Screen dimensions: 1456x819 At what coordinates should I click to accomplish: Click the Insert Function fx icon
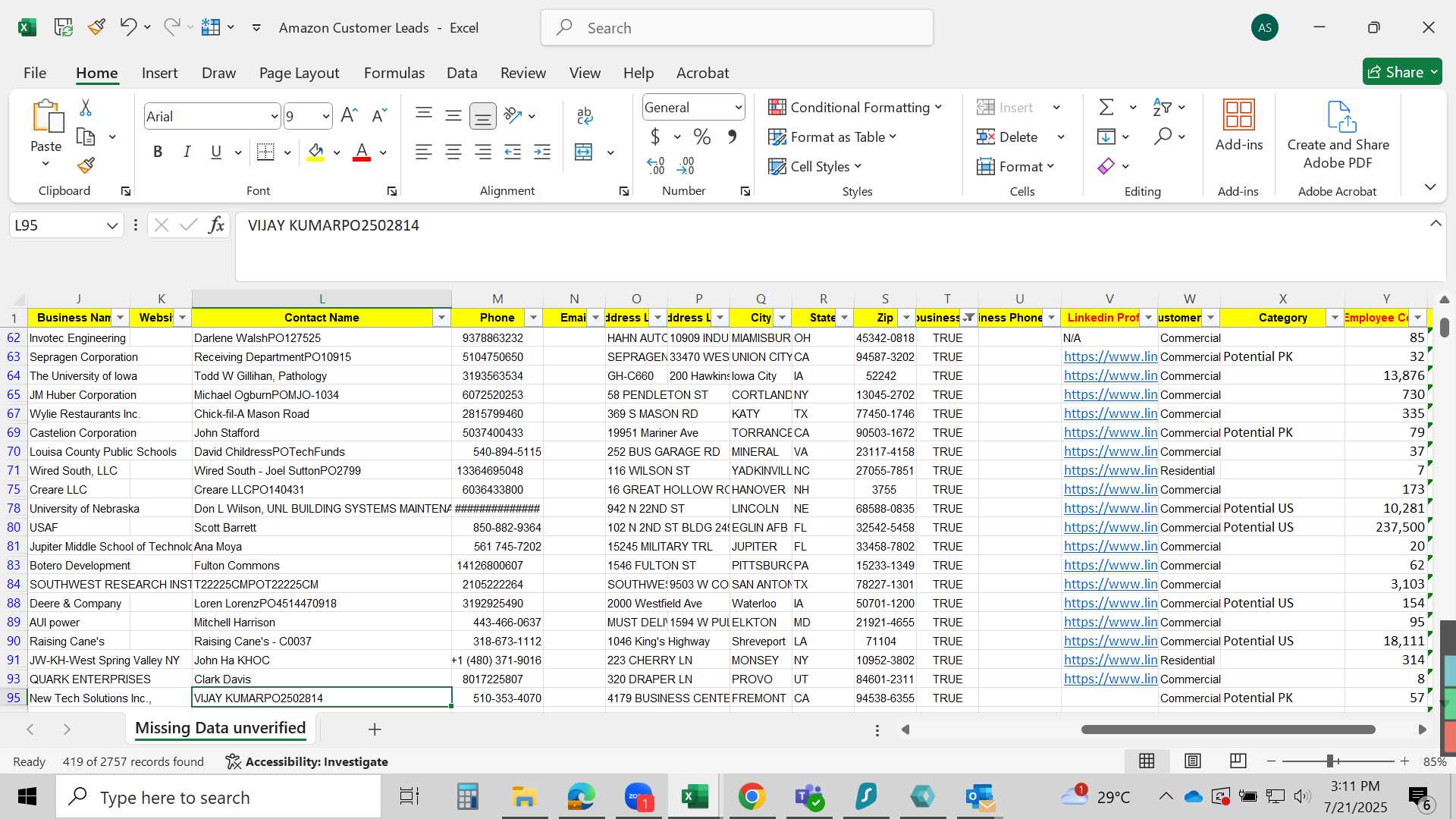click(216, 224)
